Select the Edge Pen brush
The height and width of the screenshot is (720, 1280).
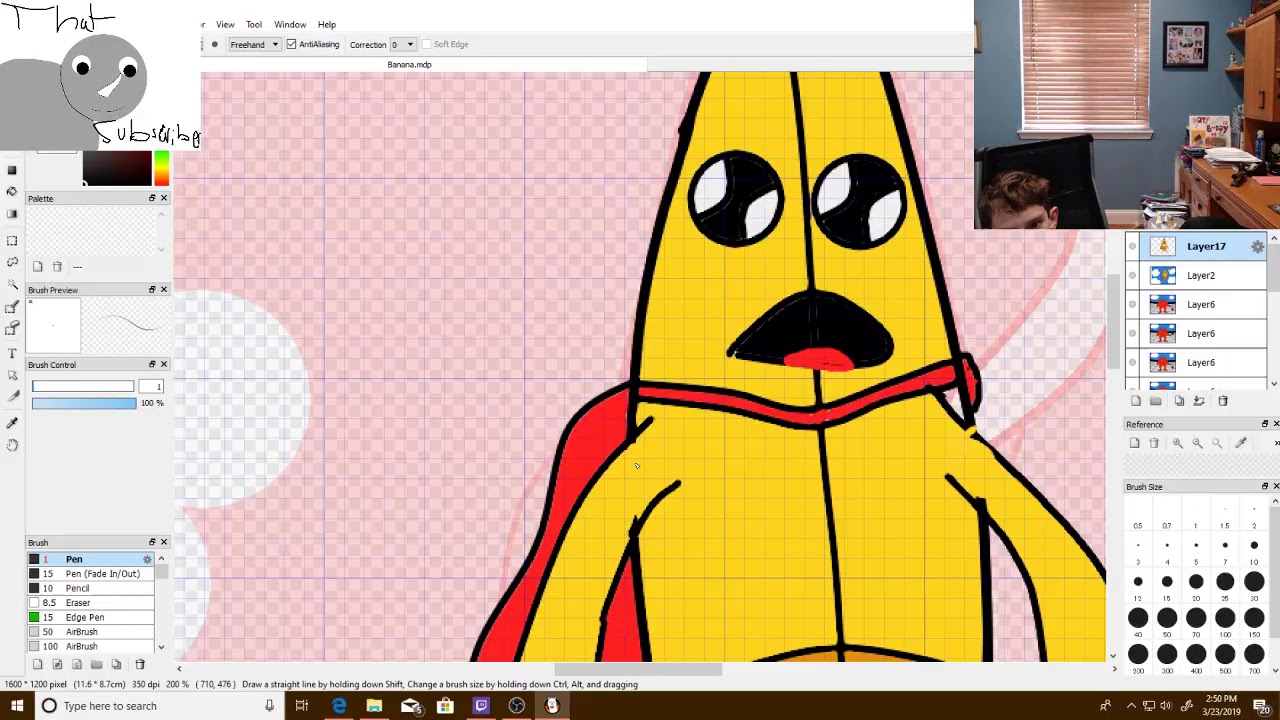pyautogui.click(x=91, y=617)
